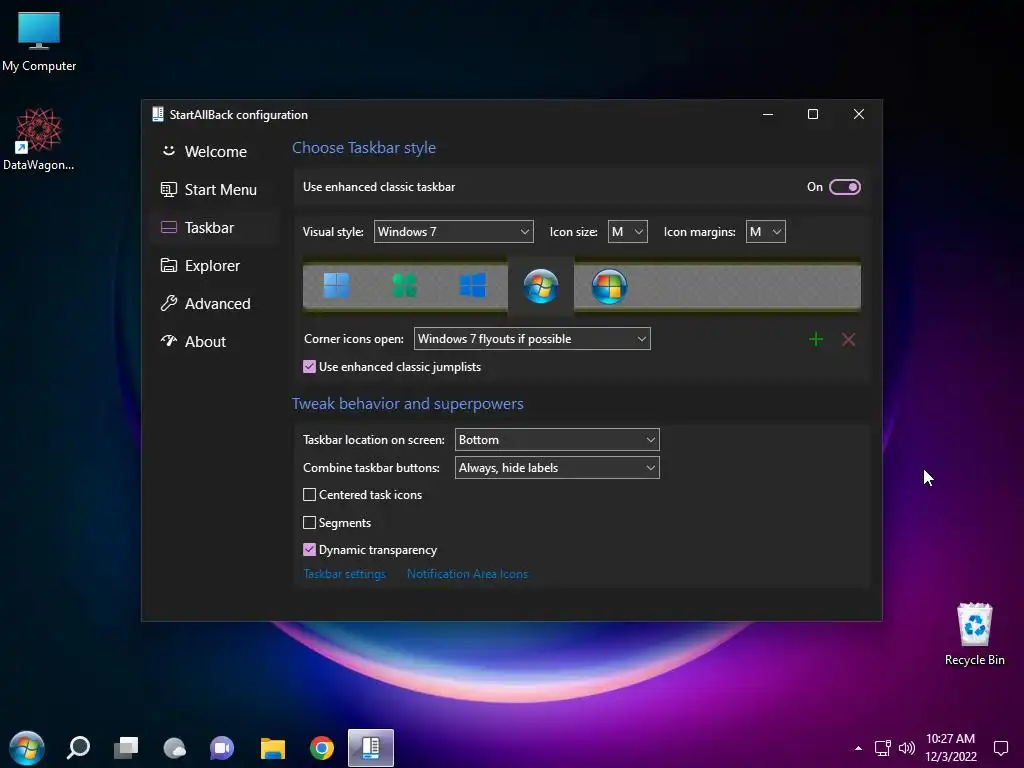This screenshot has width=1024, height=768.
Task: Open the volume speaker tray icon
Action: coord(907,748)
